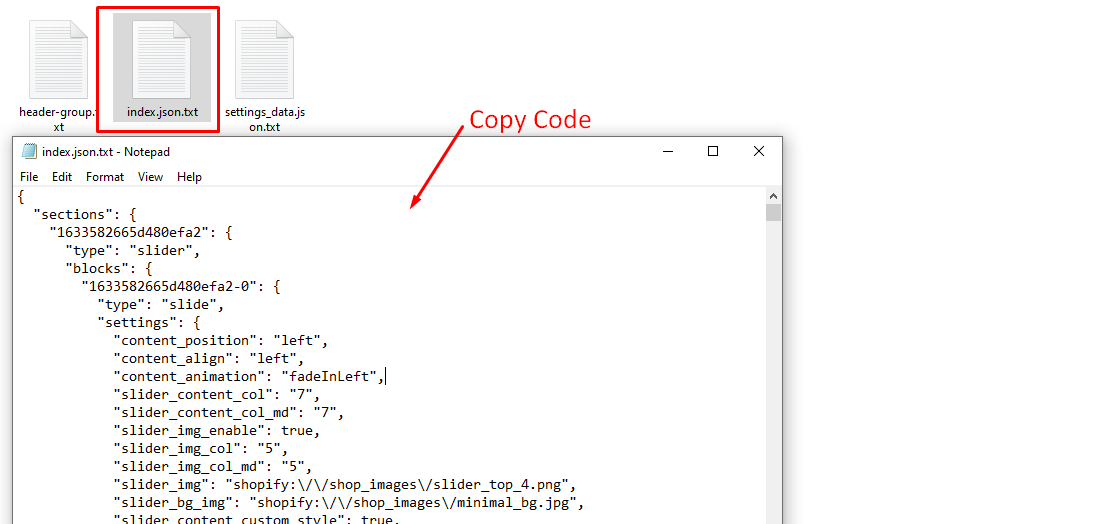
Task: Minimize the Notepad window
Action: click(x=667, y=152)
